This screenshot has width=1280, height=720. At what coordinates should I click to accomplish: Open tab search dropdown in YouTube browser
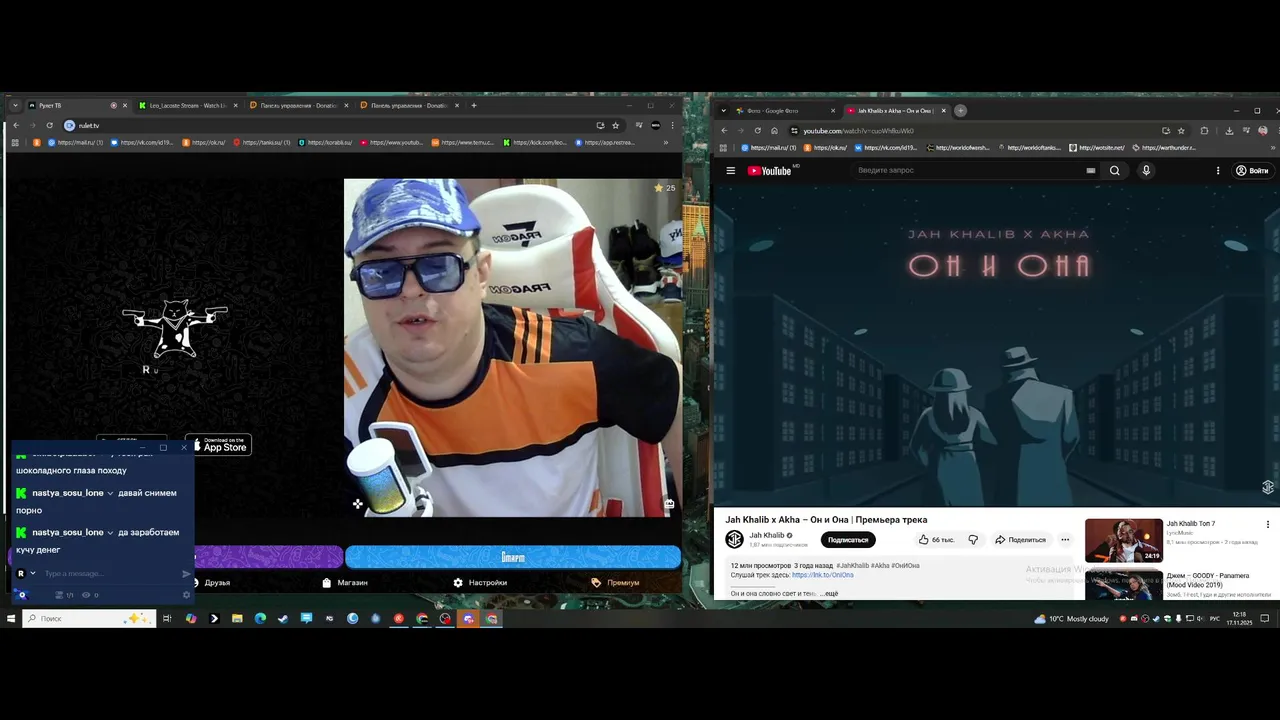(x=724, y=111)
